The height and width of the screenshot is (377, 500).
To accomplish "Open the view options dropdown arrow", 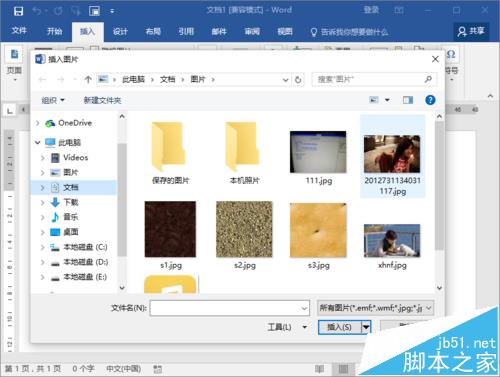I will tap(387, 100).
